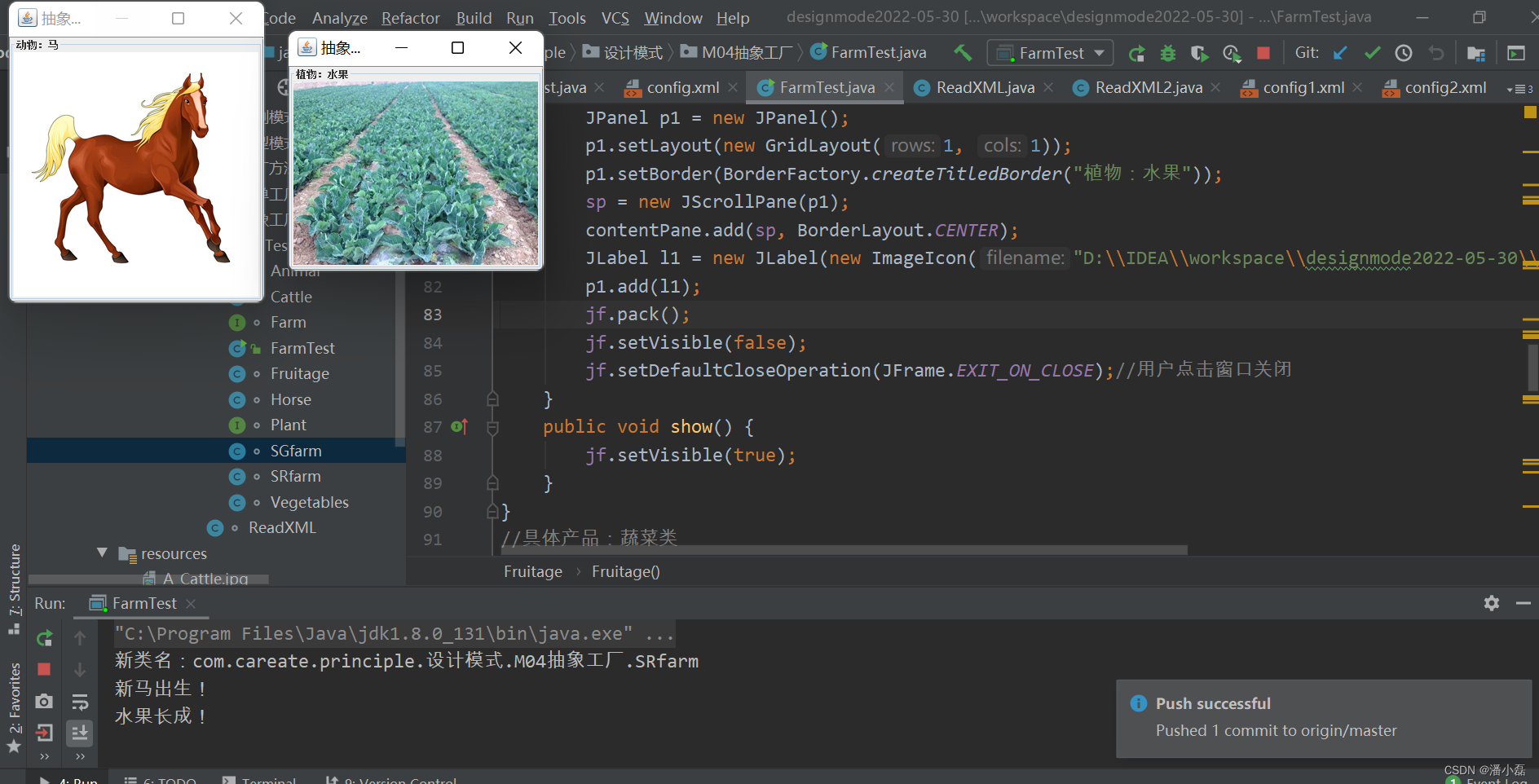Select Farm interface in the project tree
The width and height of the screenshot is (1539, 784).
[x=289, y=323]
